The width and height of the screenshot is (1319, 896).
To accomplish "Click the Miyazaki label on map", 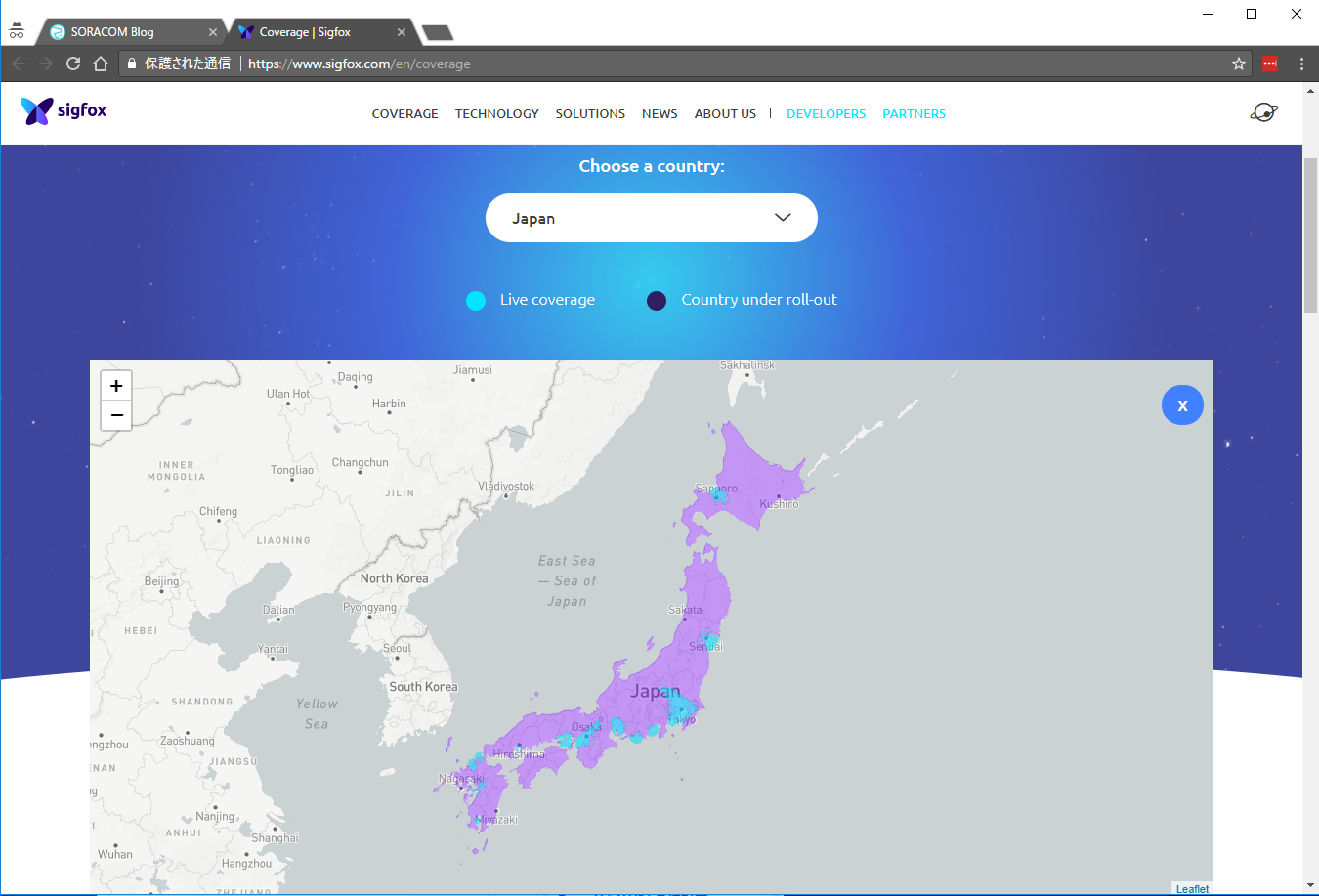I will (x=496, y=820).
